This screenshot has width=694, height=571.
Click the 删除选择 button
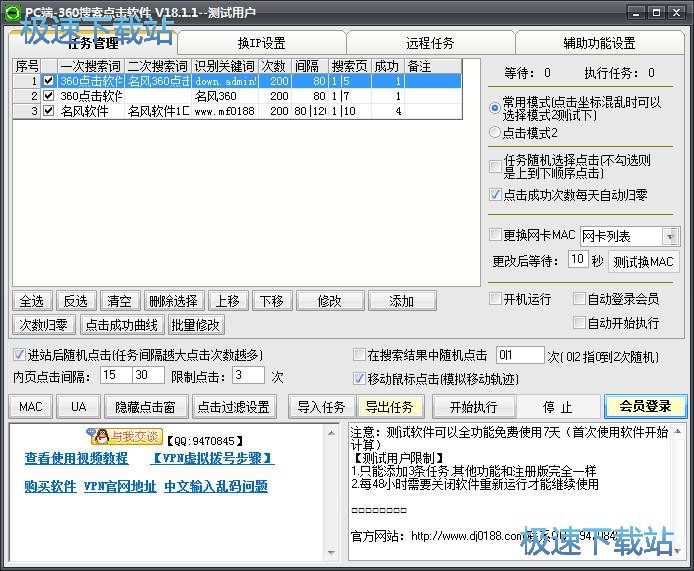coord(174,301)
